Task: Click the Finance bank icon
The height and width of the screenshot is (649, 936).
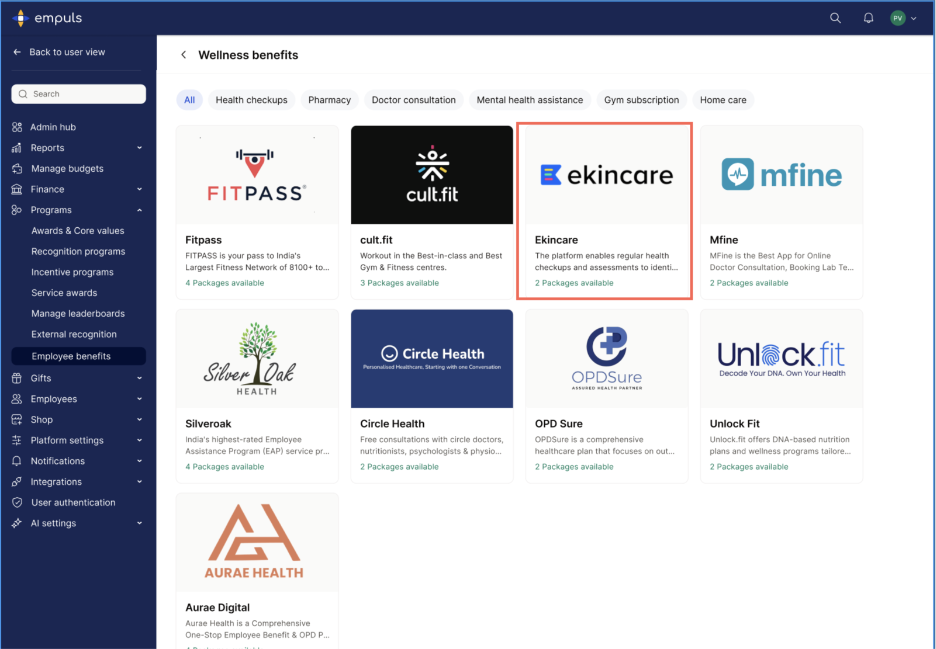Action: [x=17, y=189]
